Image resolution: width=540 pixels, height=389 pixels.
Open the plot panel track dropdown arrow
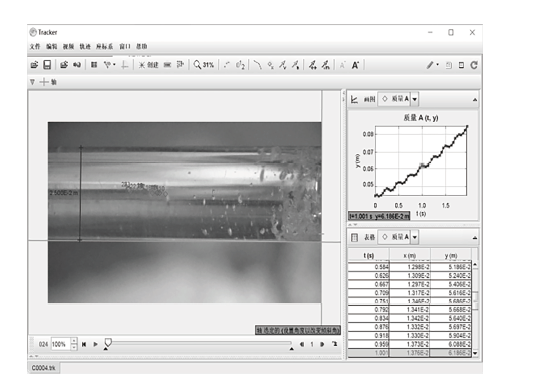(415, 99)
